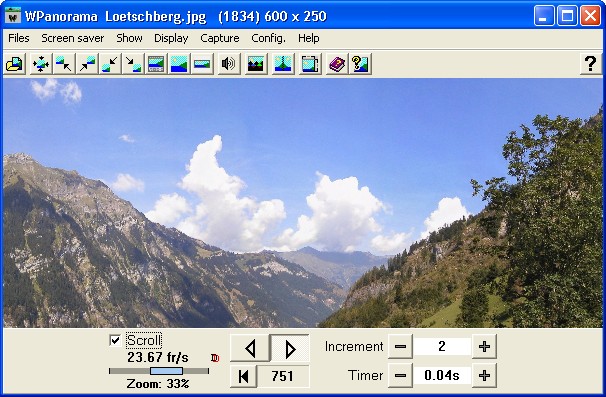The image size is (606, 397).
Task: Click the image-to-bottom-left corner arrow icon
Action: 110,64
